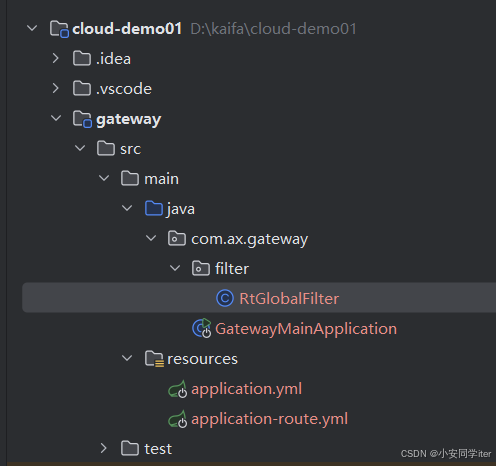
Task: Collapse the filter package chevron
Action: tap(175, 268)
